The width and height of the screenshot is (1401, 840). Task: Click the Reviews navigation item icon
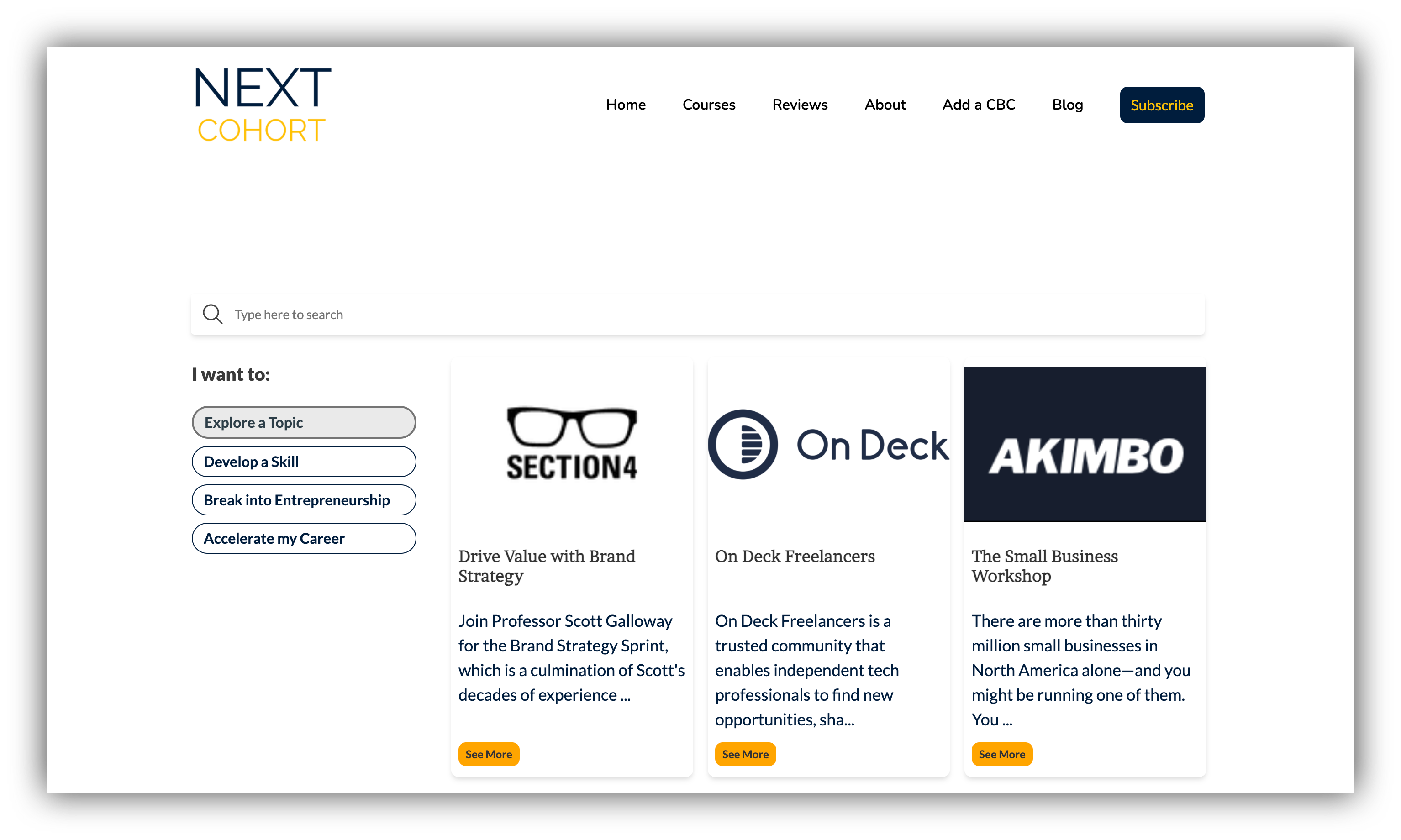800,104
